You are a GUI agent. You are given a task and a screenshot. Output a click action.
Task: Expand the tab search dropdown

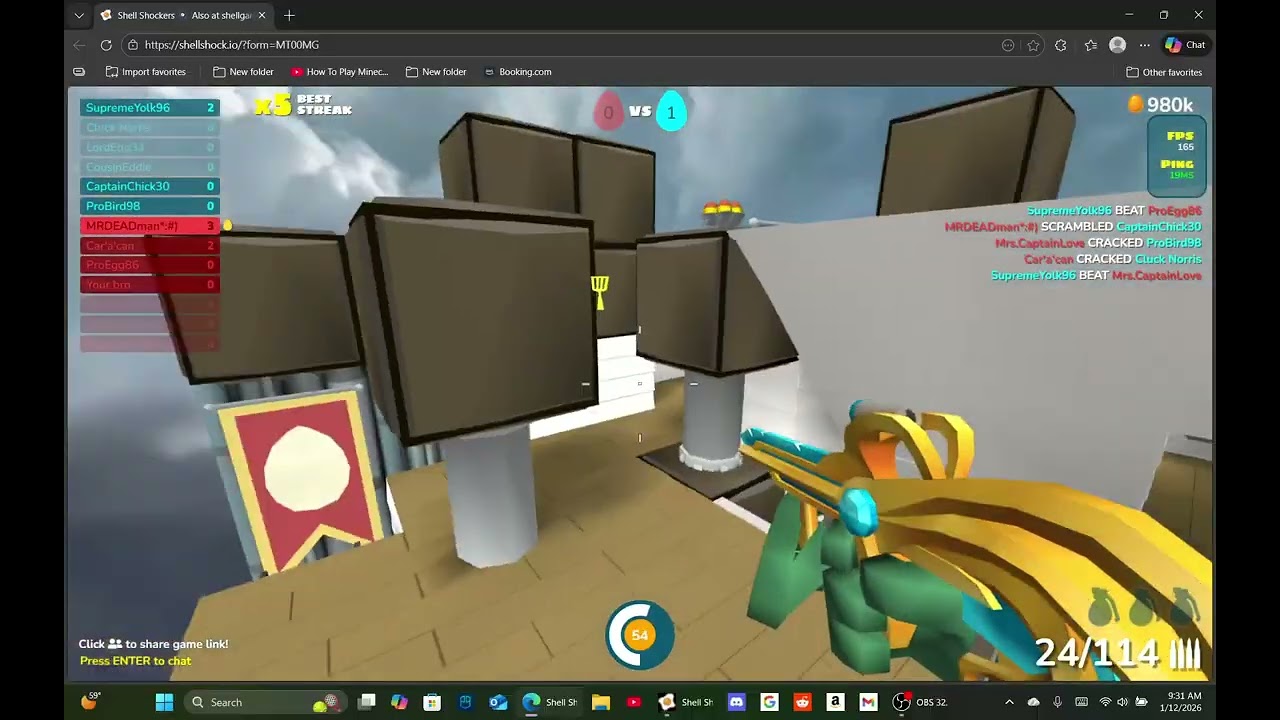click(x=79, y=15)
